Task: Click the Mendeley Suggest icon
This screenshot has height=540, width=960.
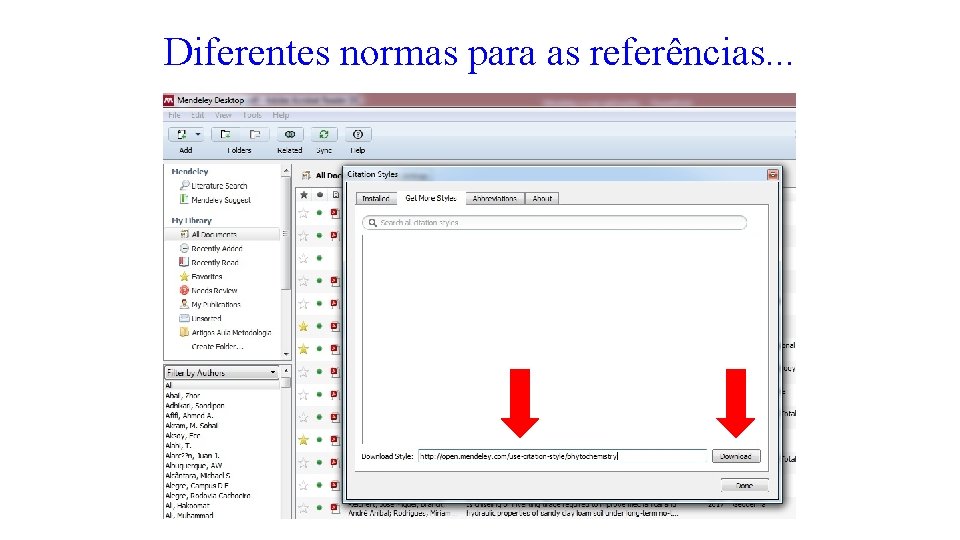Action: point(184,199)
